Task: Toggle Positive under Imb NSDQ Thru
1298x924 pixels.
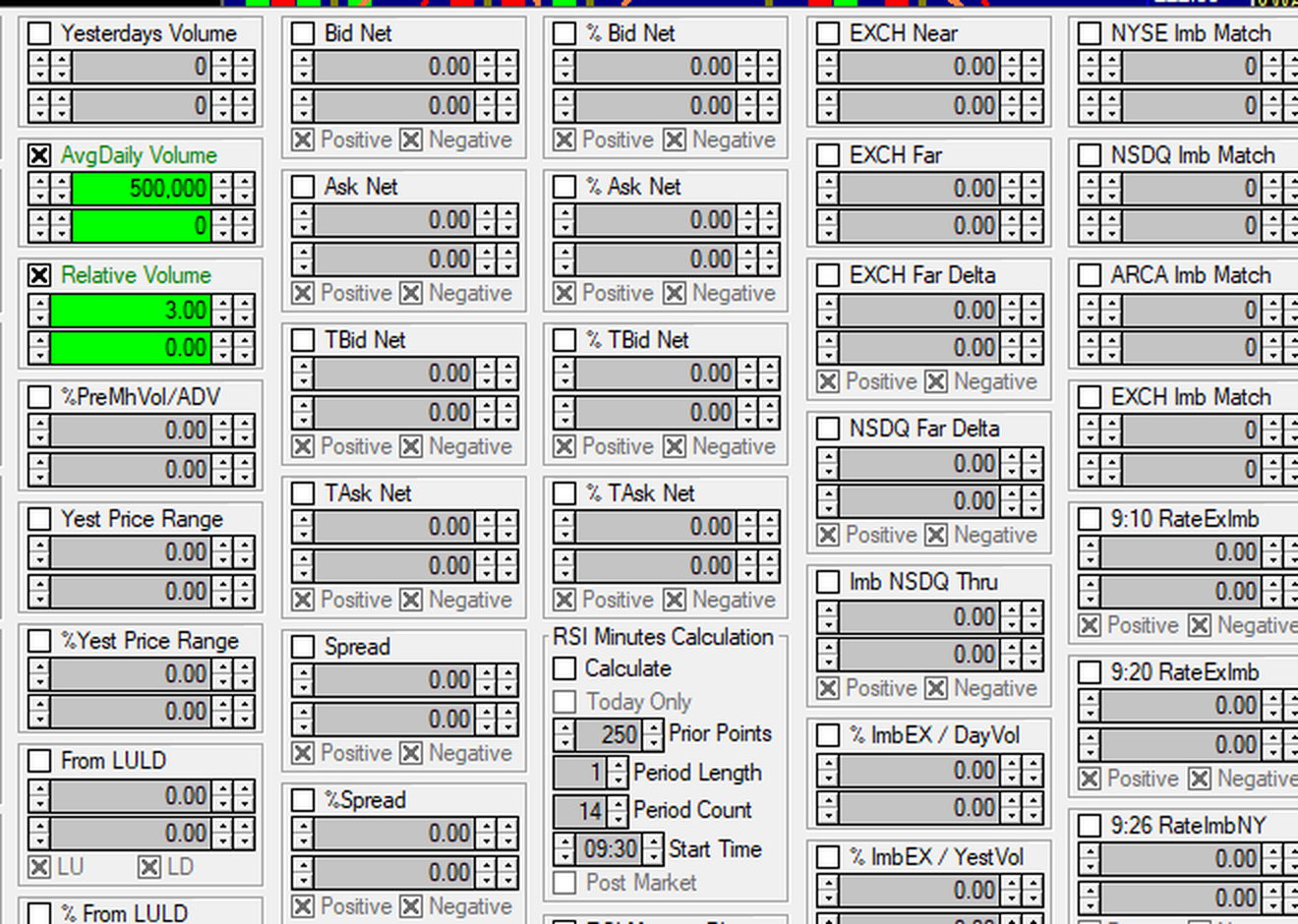Action: 828,688
